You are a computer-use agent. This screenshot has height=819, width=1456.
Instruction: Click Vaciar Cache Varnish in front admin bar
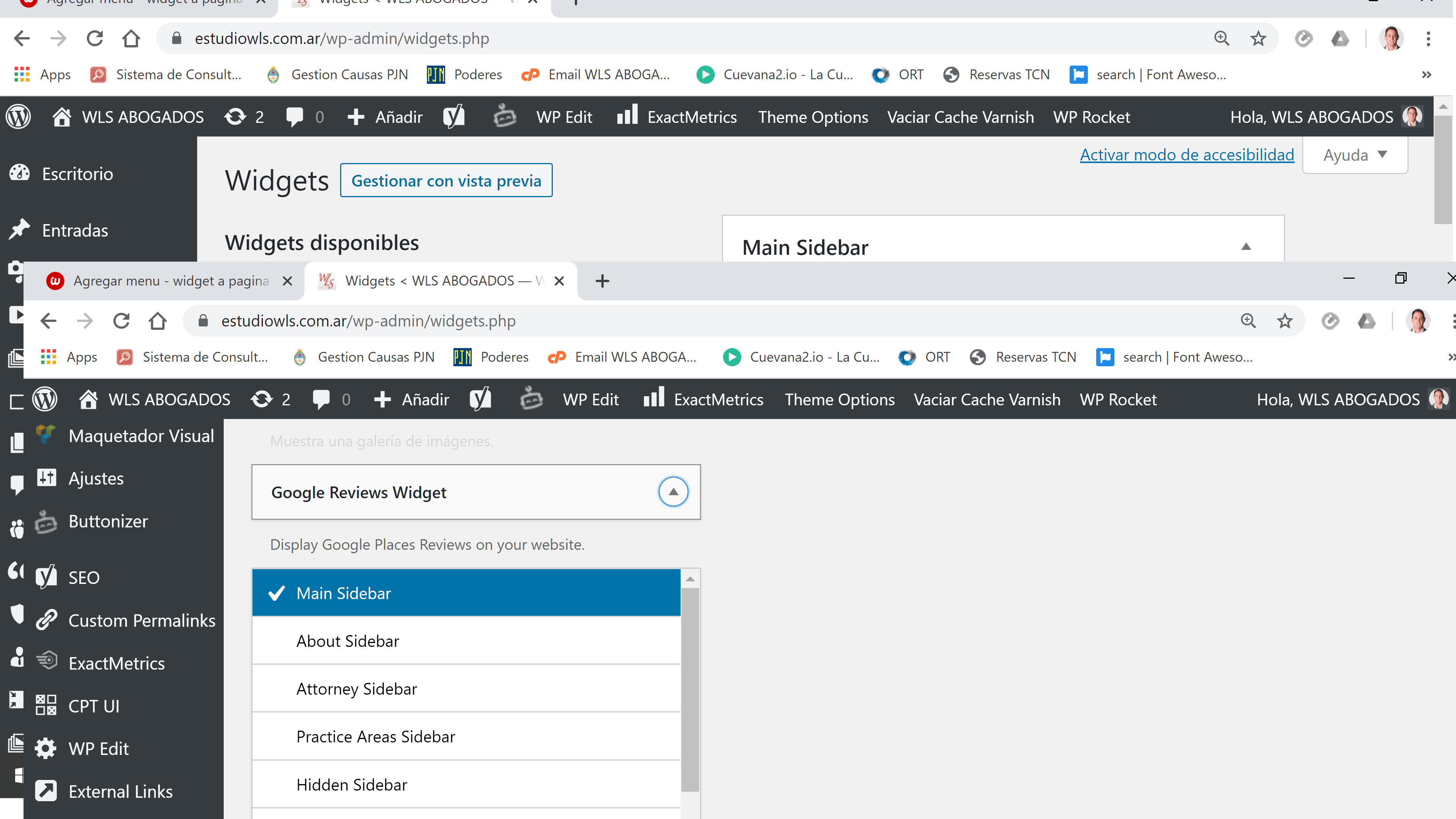pyautogui.click(x=987, y=400)
